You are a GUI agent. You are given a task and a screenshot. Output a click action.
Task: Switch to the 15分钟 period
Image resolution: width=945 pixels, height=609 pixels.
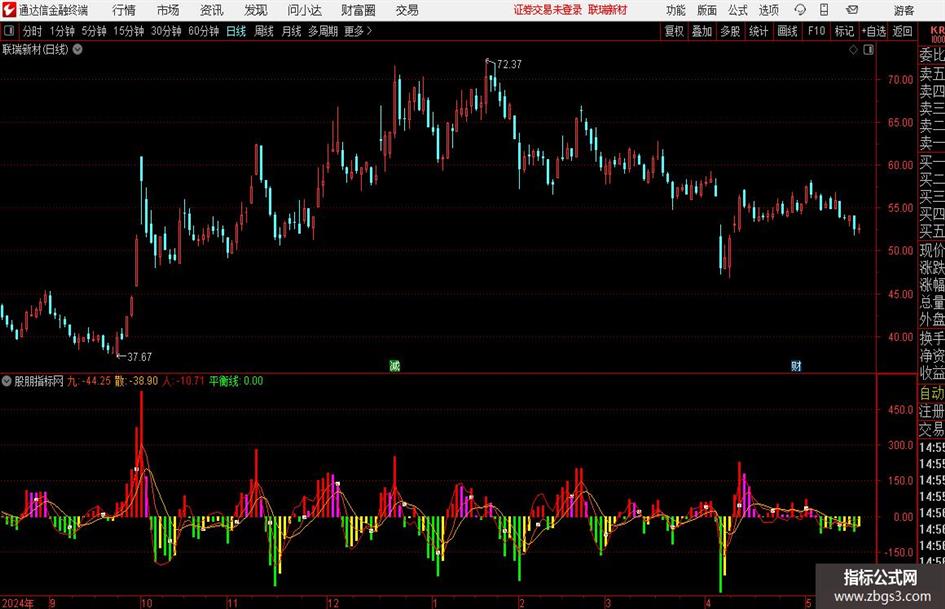[x=129, y=31]
